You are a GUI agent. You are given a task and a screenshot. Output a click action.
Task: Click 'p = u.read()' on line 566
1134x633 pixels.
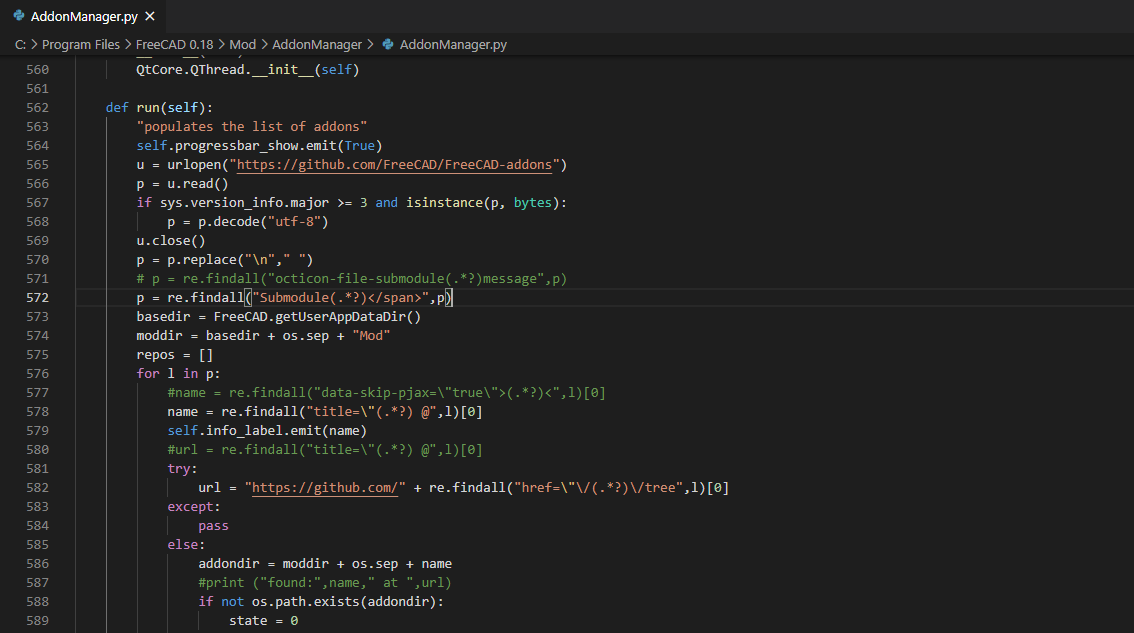(x=182, y=184)
